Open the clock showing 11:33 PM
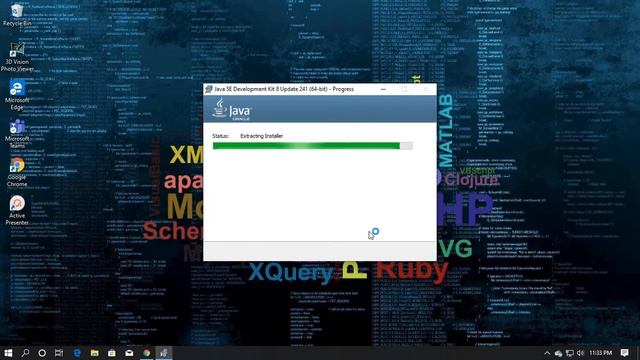The image size is (640, 360). tap(600, 353)
